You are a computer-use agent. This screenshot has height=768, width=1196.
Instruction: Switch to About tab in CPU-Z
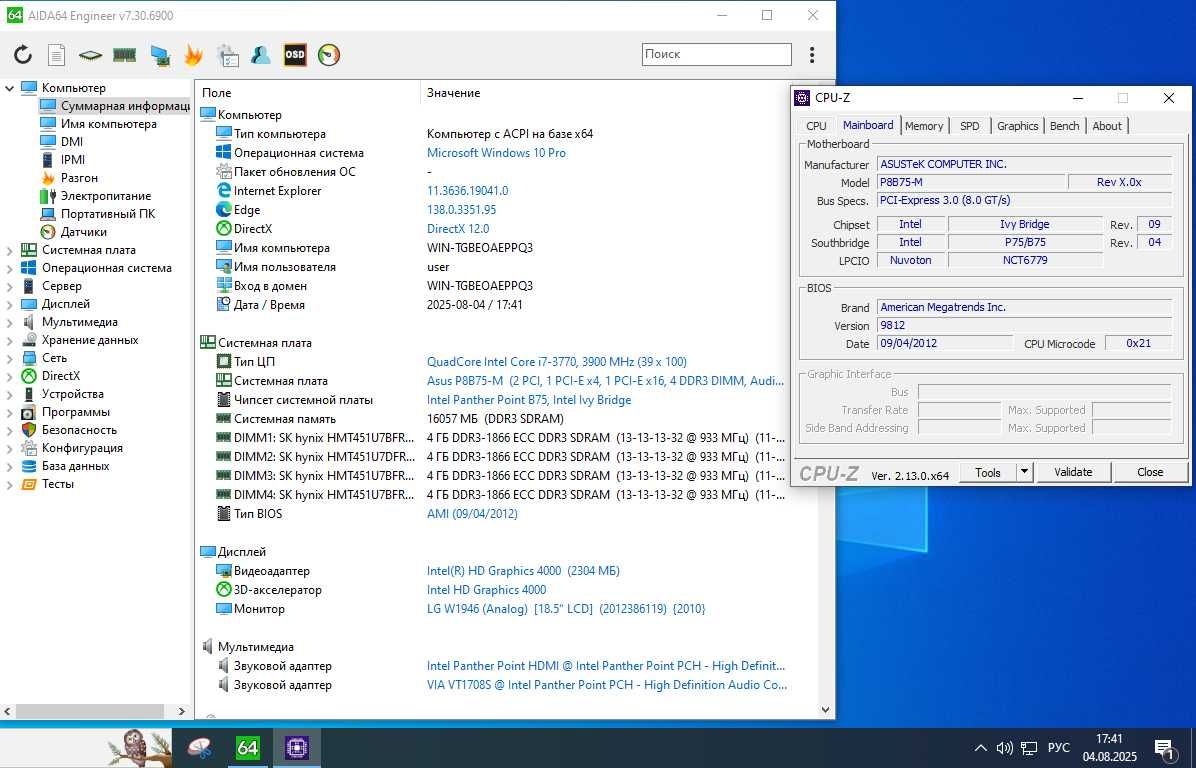coord(1107,126)
